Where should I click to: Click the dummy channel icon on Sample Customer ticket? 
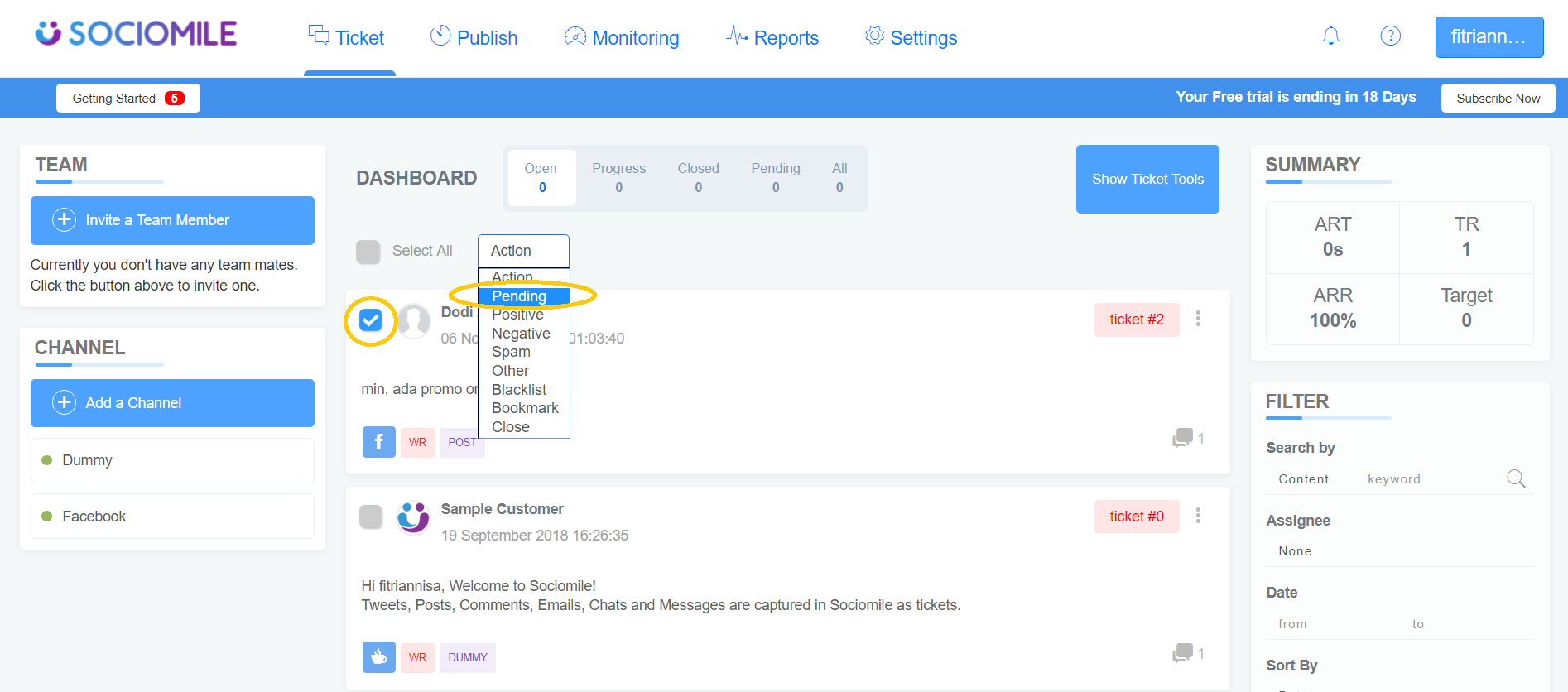(x=378, y=657)
